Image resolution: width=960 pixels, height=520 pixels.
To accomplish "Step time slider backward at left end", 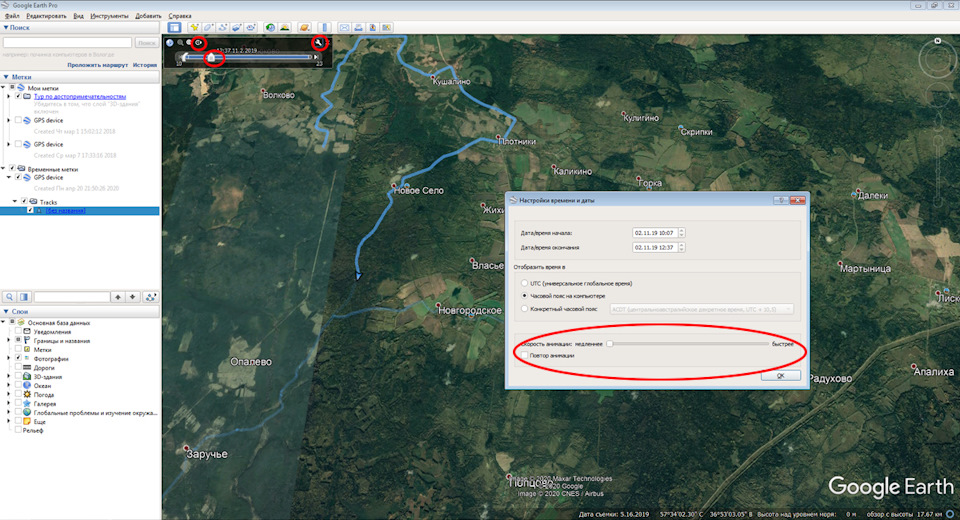I will (x=180, y=57).
